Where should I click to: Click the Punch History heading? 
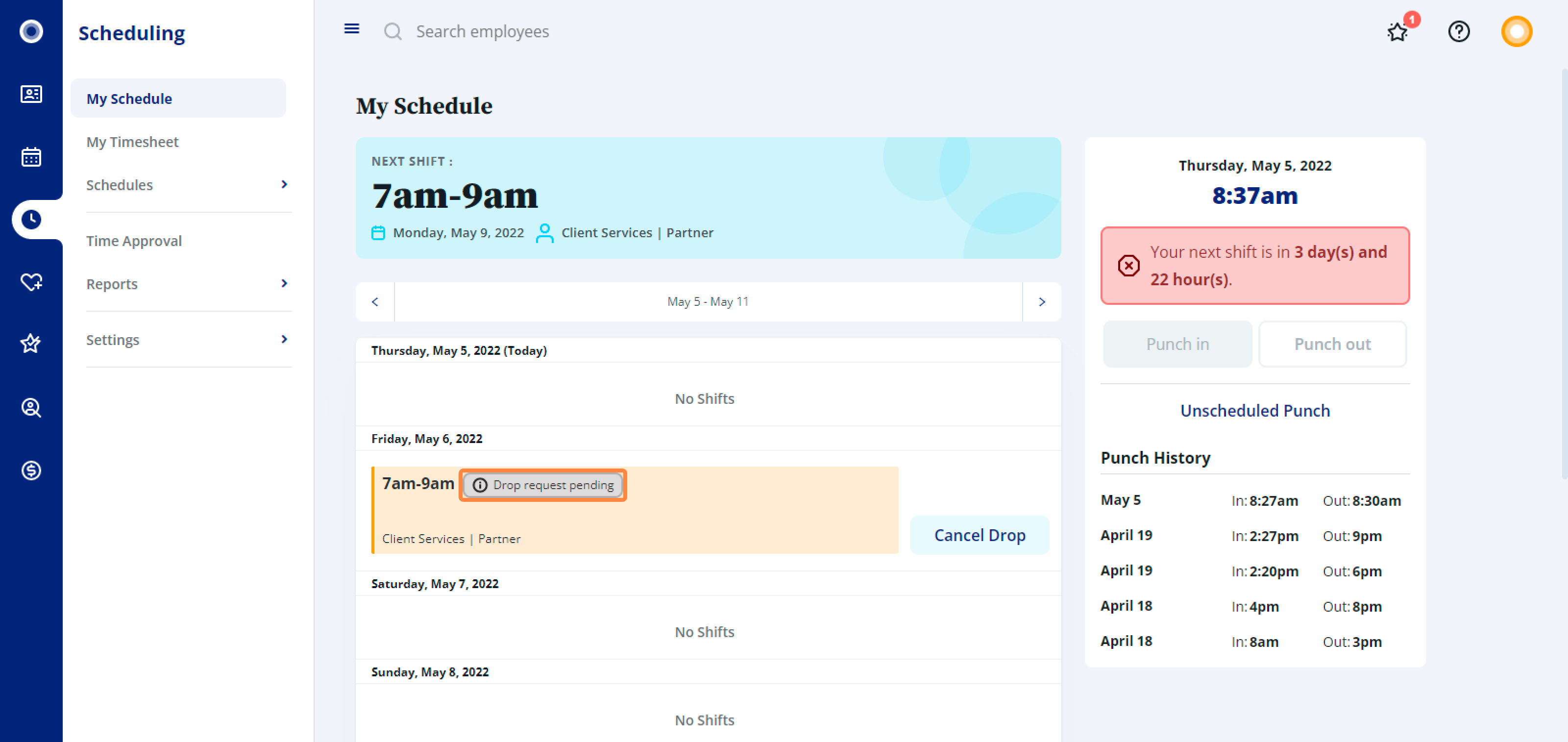click(x=1155, y=458)
